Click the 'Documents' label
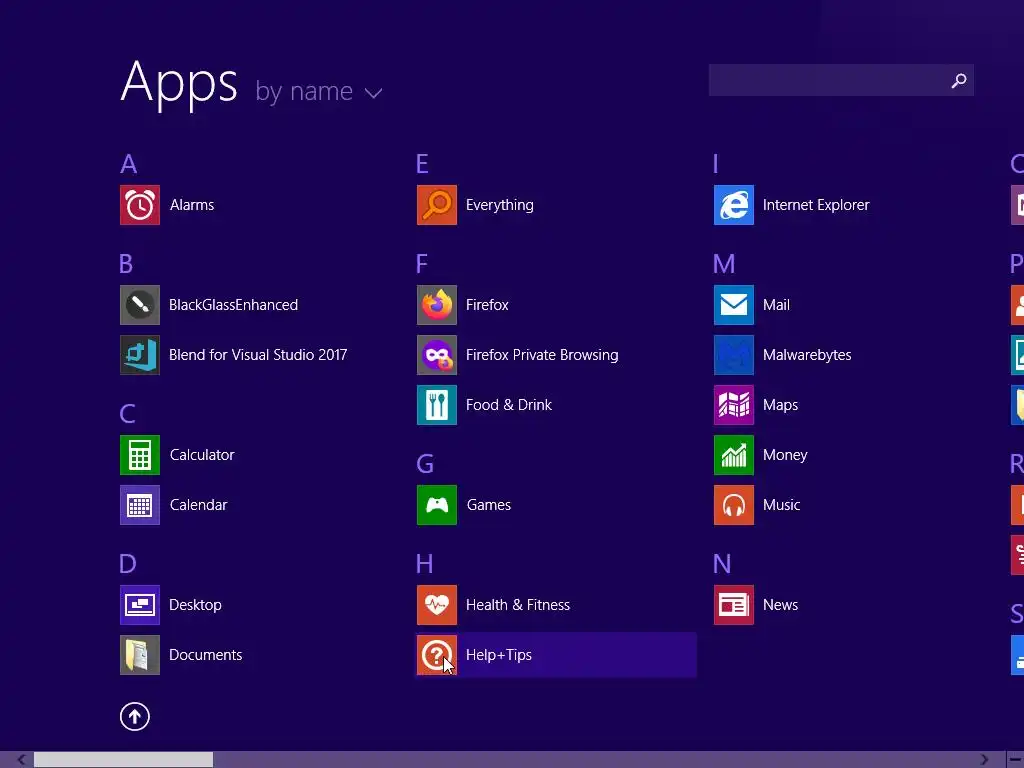The width and height of the screenshot is (1024, 768). coord(206,655)
